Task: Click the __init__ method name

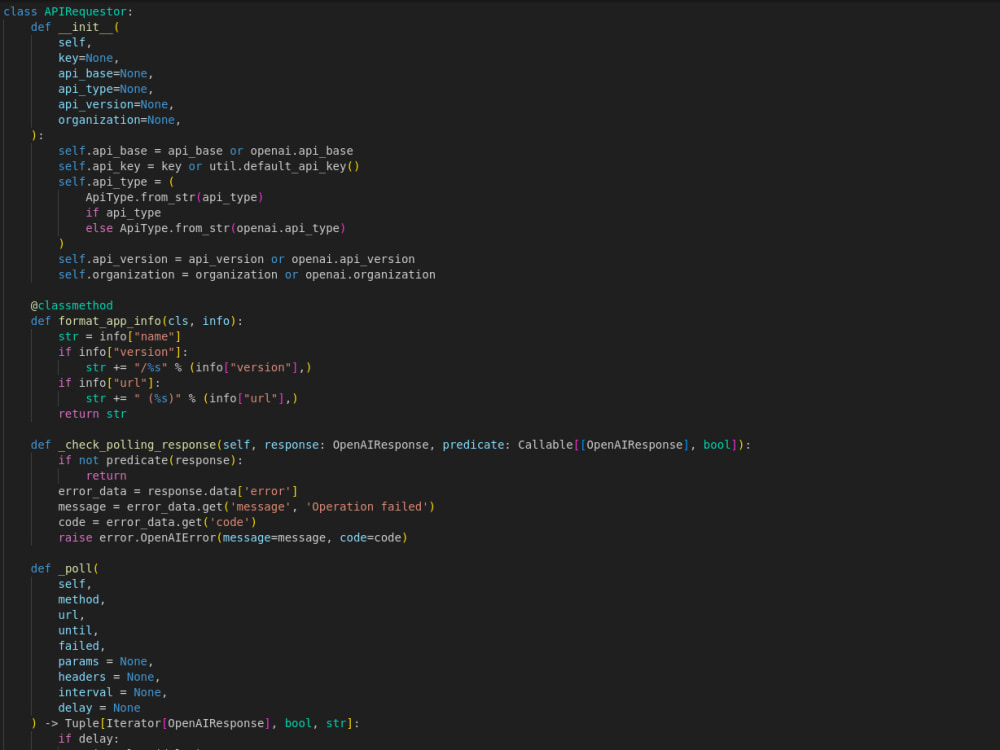Action: (x=85, y=27)
